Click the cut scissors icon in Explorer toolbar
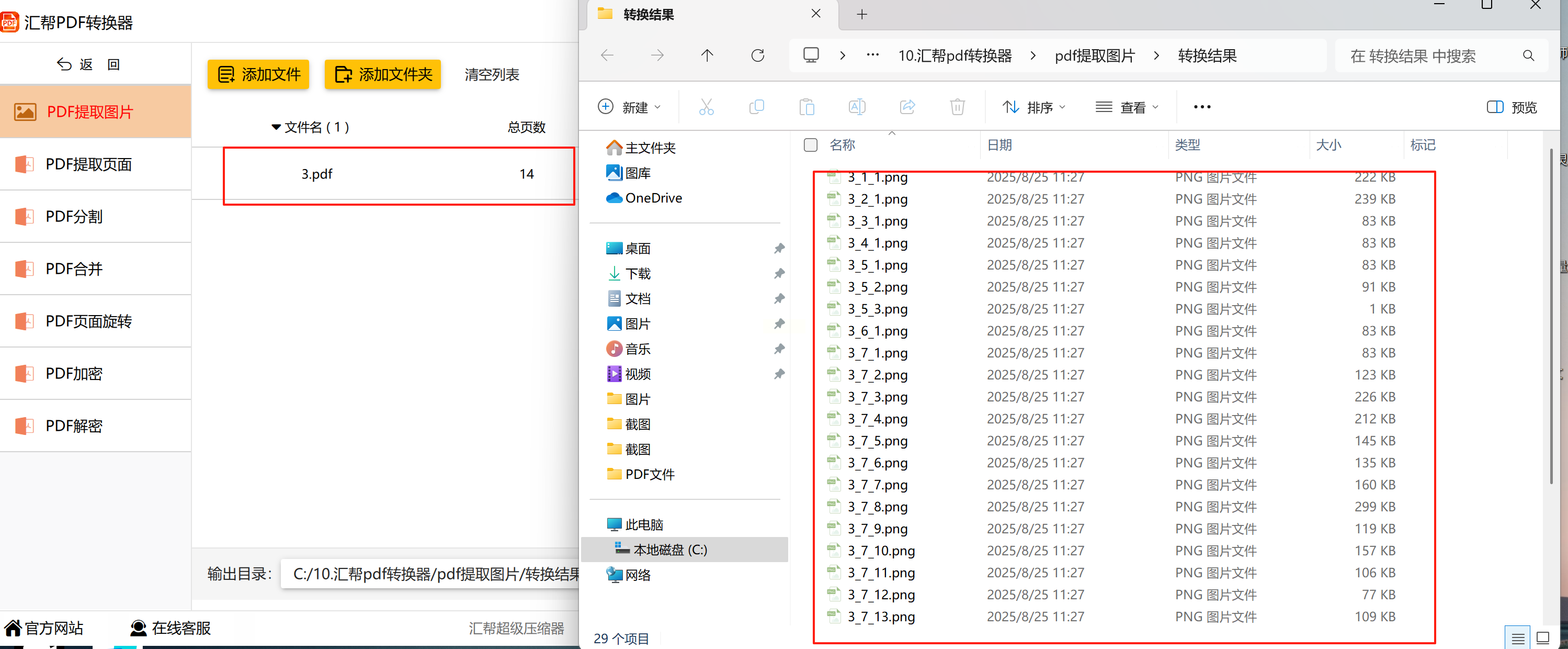Screen dimensions: 1568x649 tap(706, 107)
